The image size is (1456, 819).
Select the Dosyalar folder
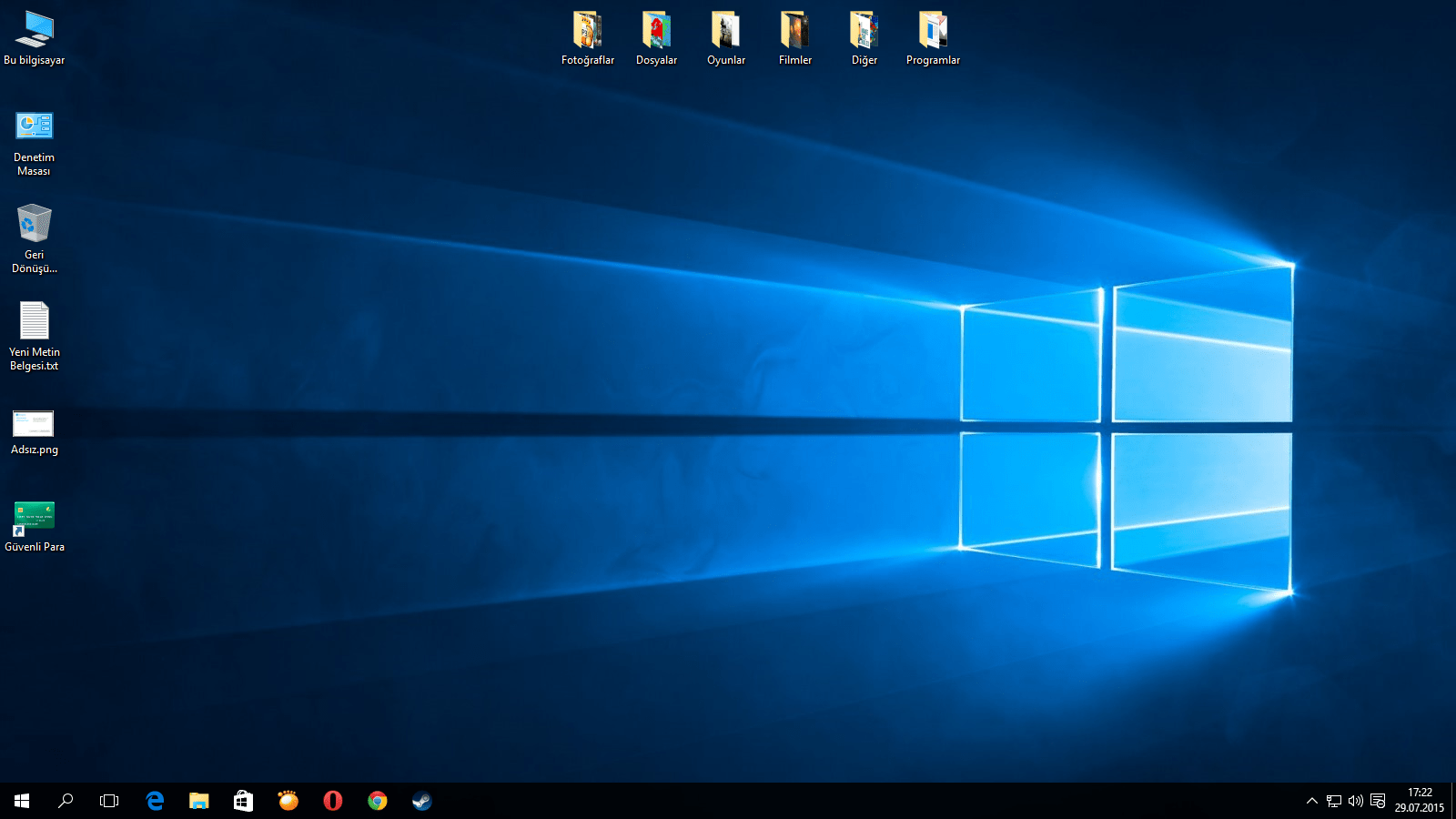click(x=657, y=38)
